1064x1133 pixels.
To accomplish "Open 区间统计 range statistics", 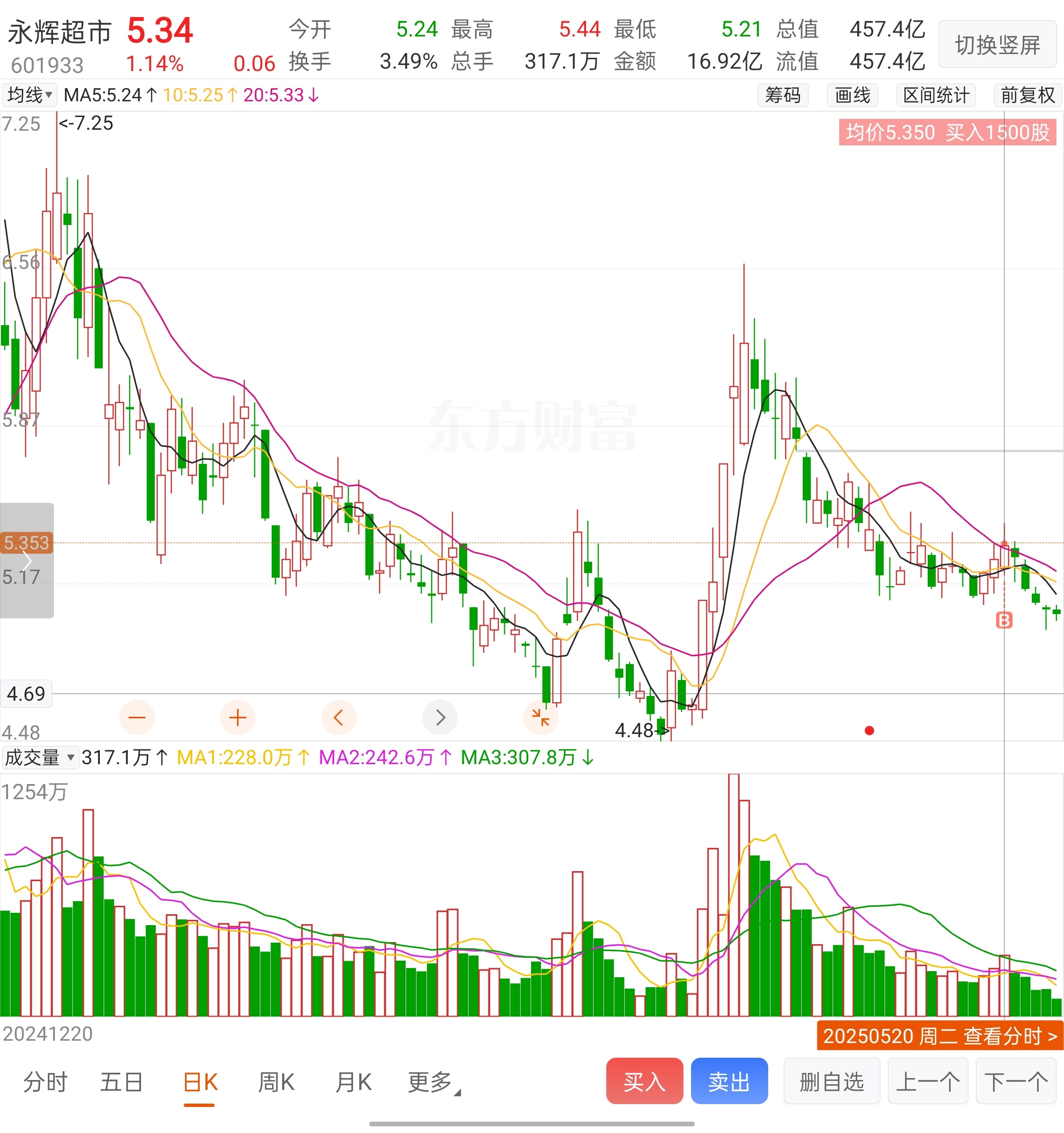I will pyautogui.click(x=936, y=95).
